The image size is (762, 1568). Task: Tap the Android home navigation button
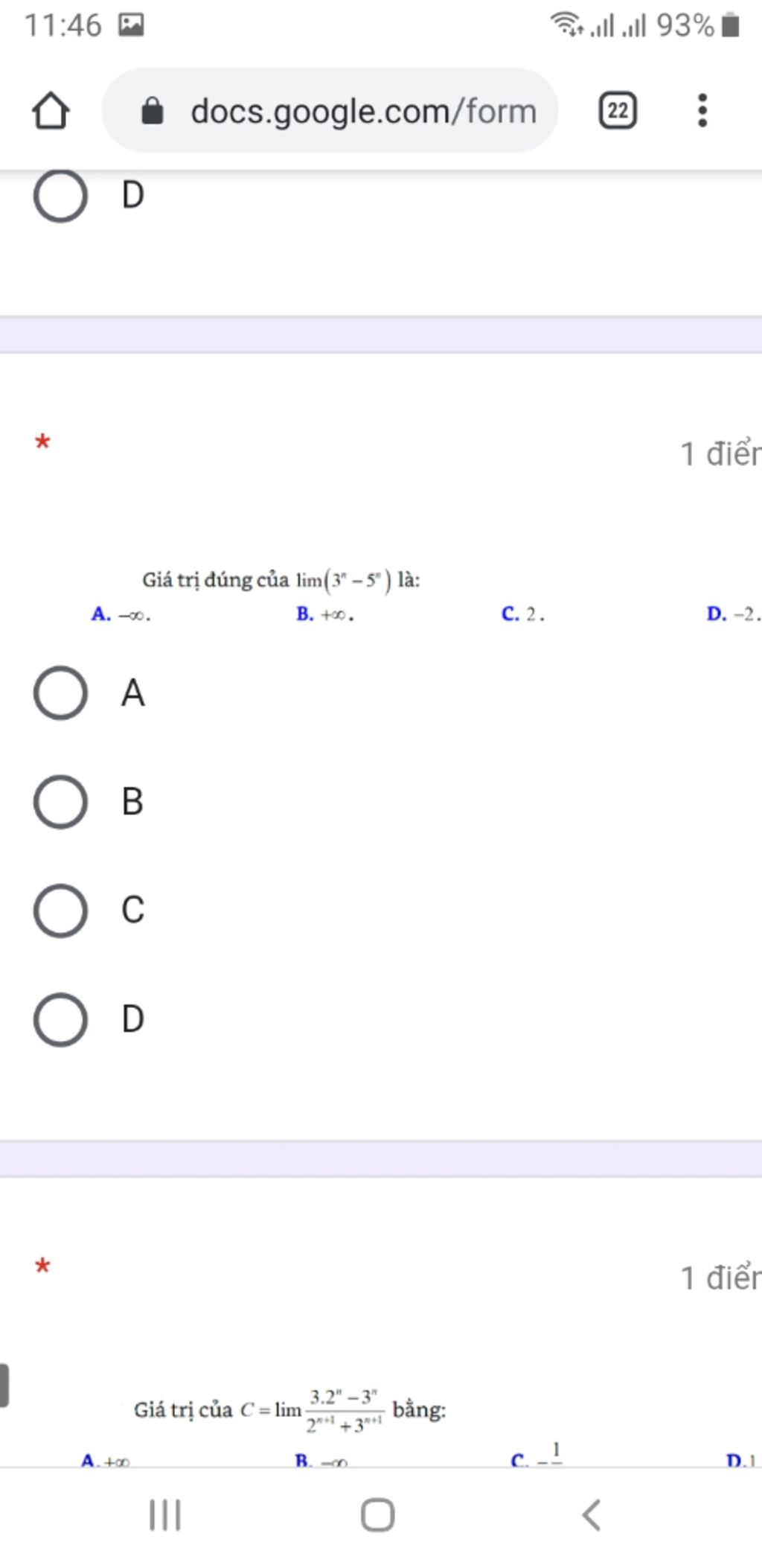coord(377,1514)
